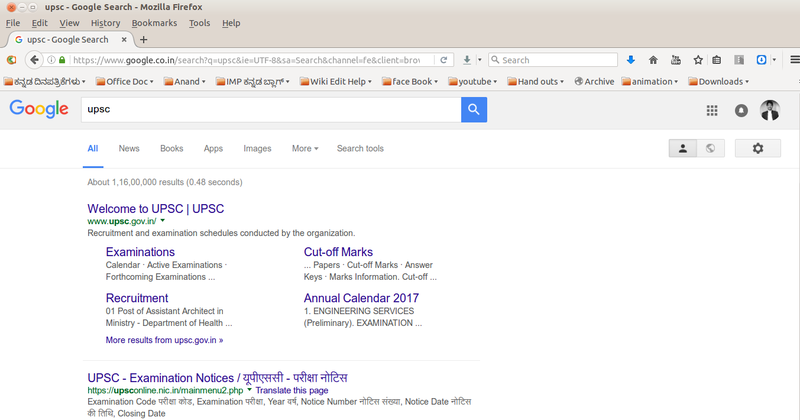Open Annual Calendar 2017 sitelink
Image resolution: width=800 pixels, height=420 pixels.
click(x=361, y=298)
